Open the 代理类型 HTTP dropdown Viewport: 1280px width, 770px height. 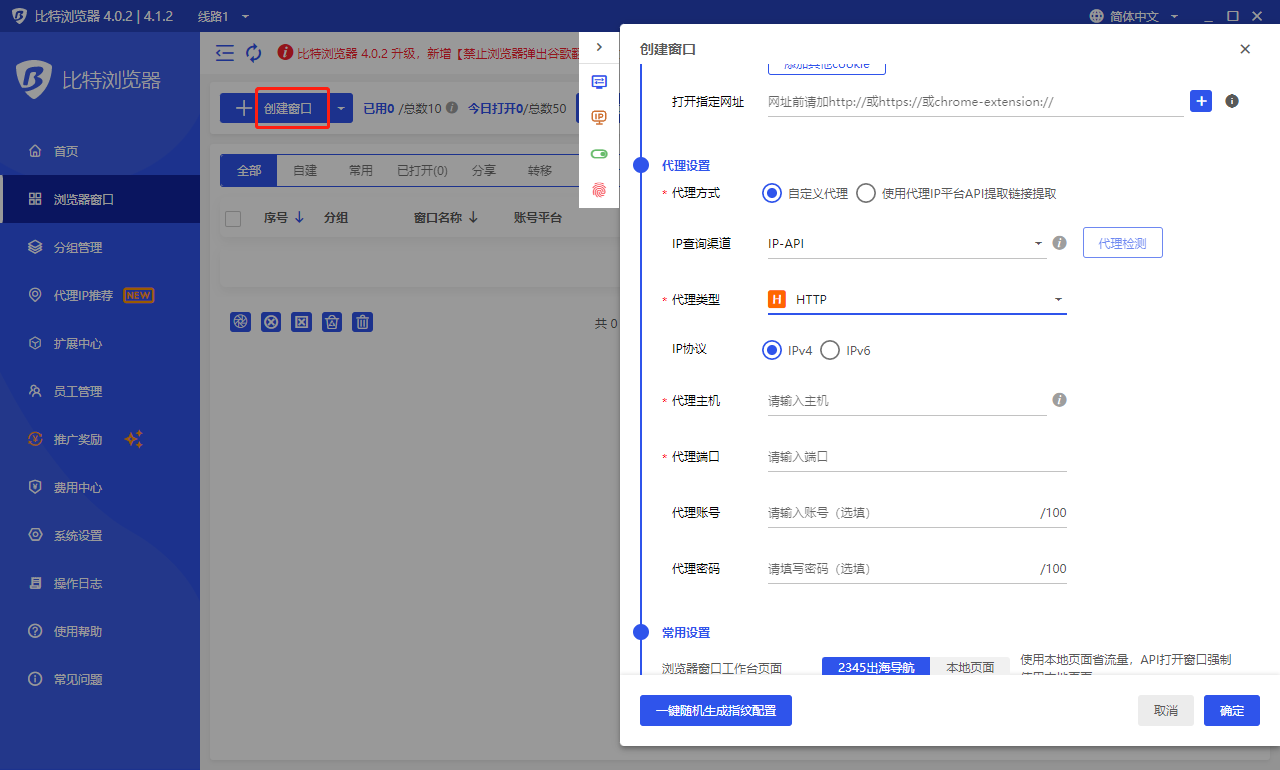click(x=917, y=299)
